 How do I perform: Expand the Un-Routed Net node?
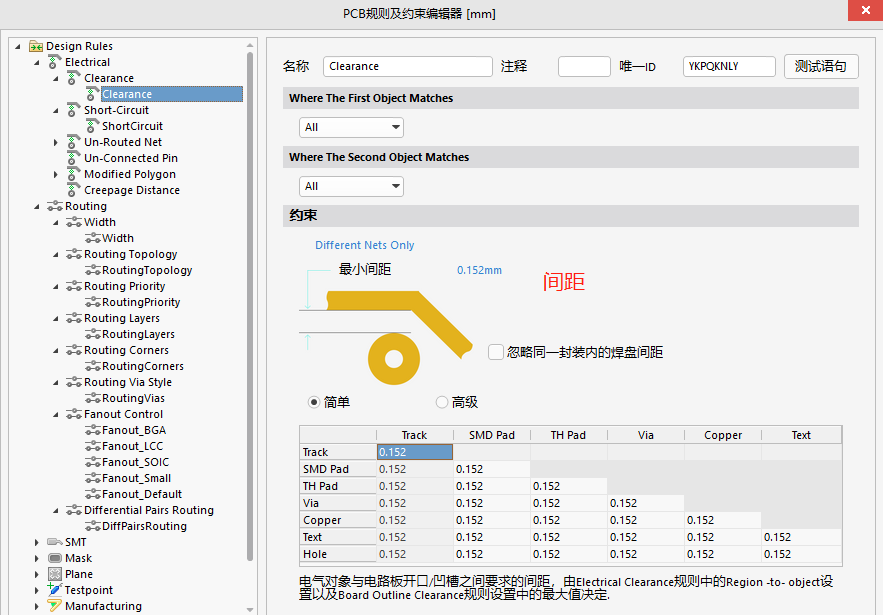point(55,142)
